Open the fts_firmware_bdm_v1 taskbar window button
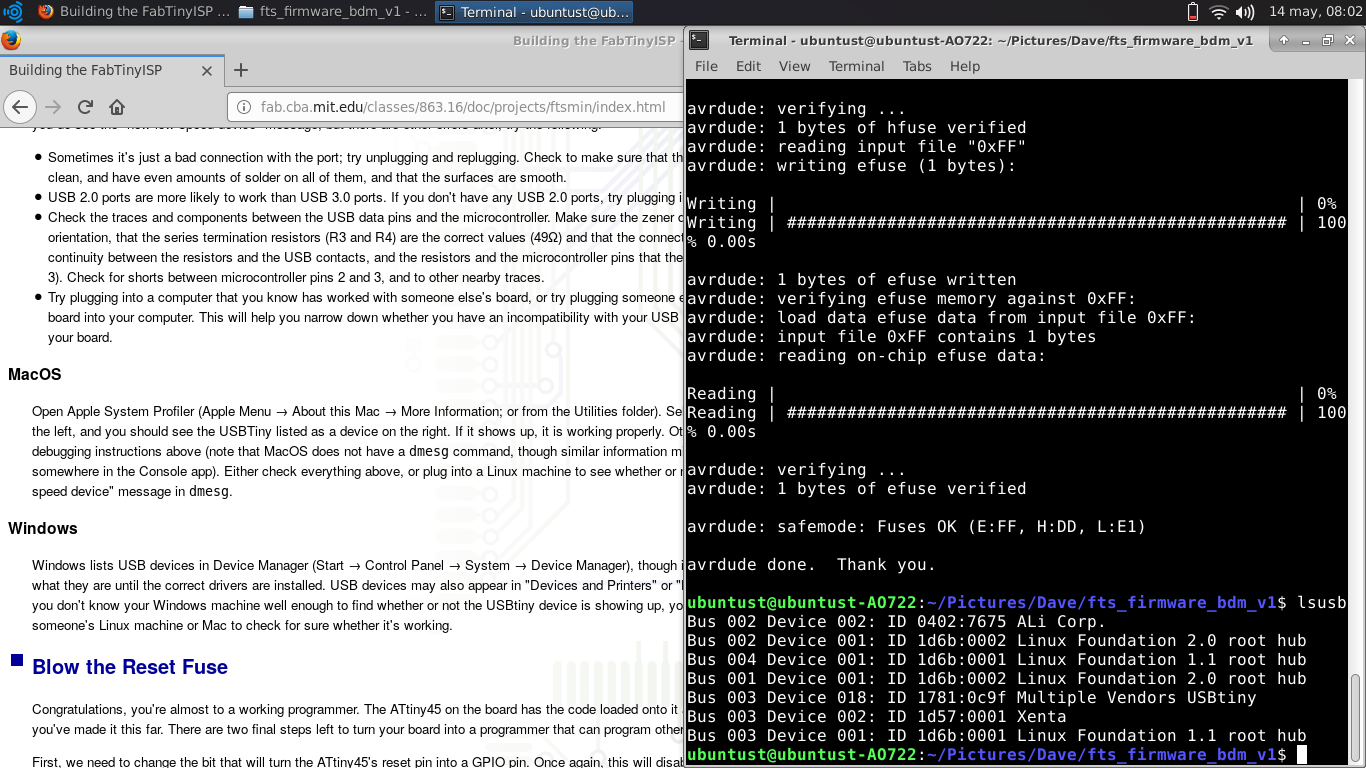The width and height of the screenshot is (1366, 768). (x=334, y=12)
